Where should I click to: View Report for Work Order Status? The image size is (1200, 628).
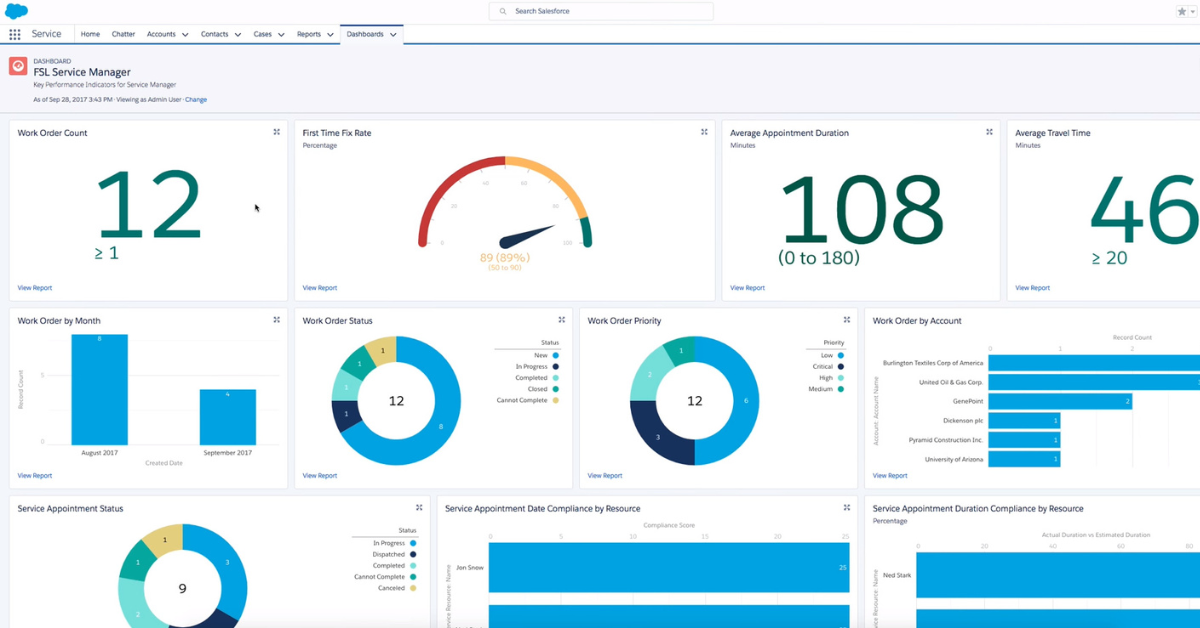(319, 476)
